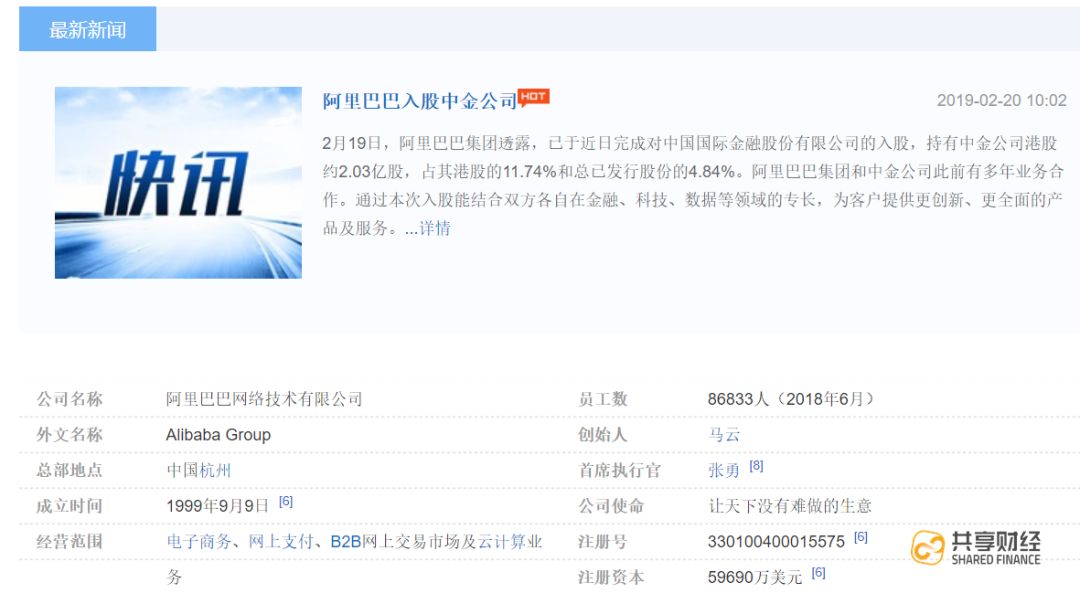1080x593 pixels.
Task: Open citation [6] next to 1999年9月9日
Action: coord(286,501)
